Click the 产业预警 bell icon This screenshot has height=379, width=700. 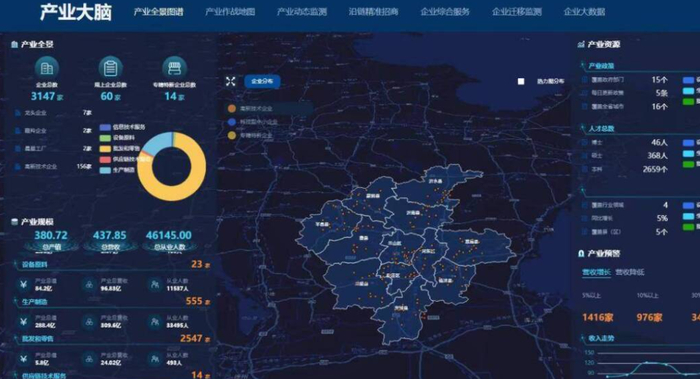[x=581, y=254]
